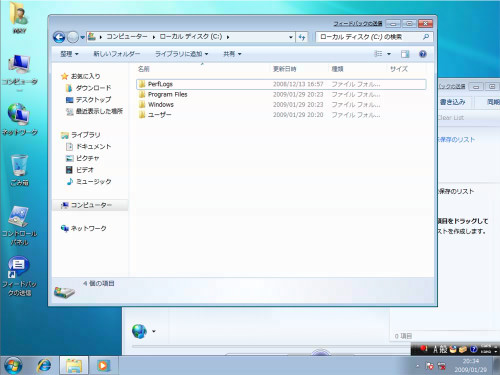Screen dimensions: 500x375
Task: Sort by the 名前 column header
Action: 203,69
